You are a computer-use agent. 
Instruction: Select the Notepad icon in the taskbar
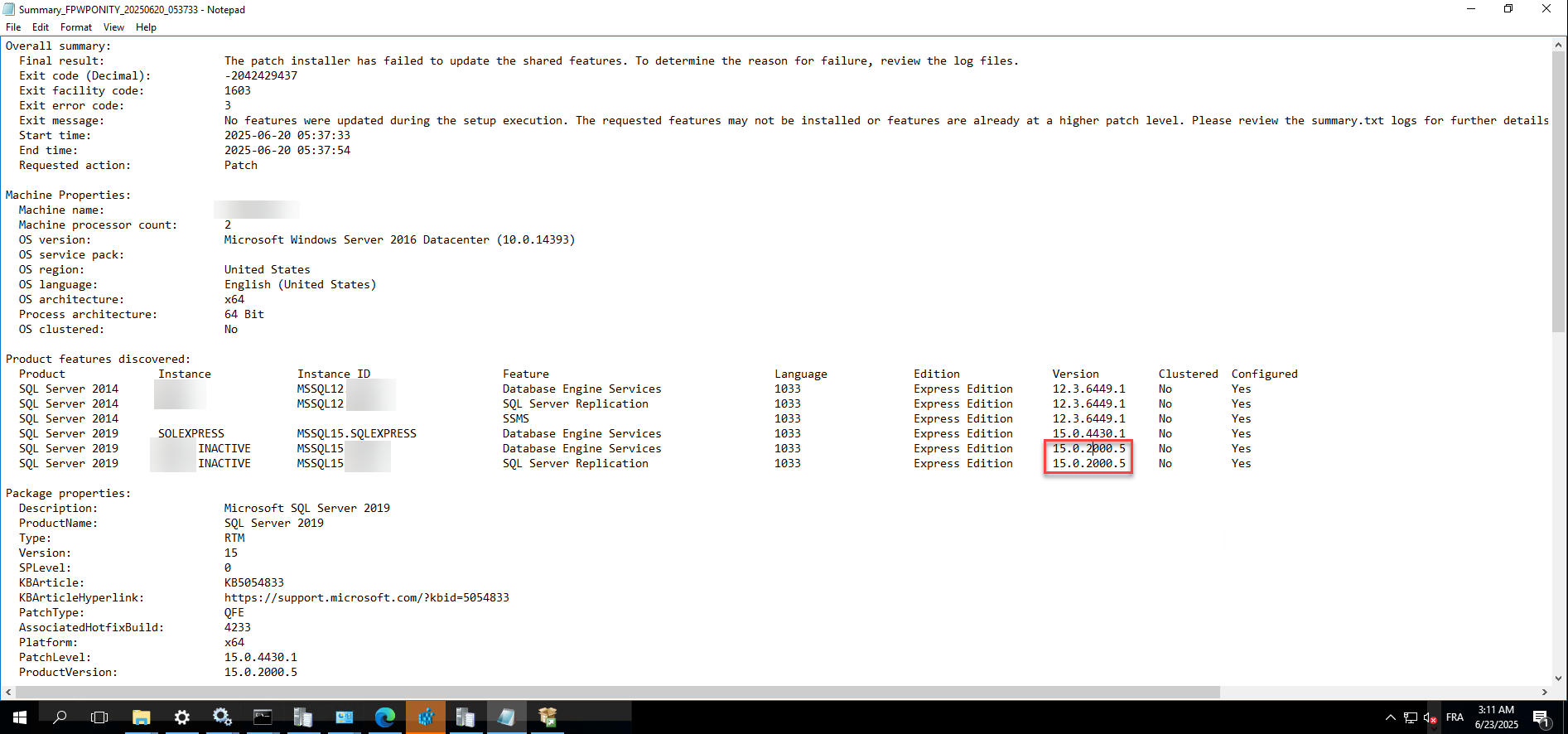point(506,717)
